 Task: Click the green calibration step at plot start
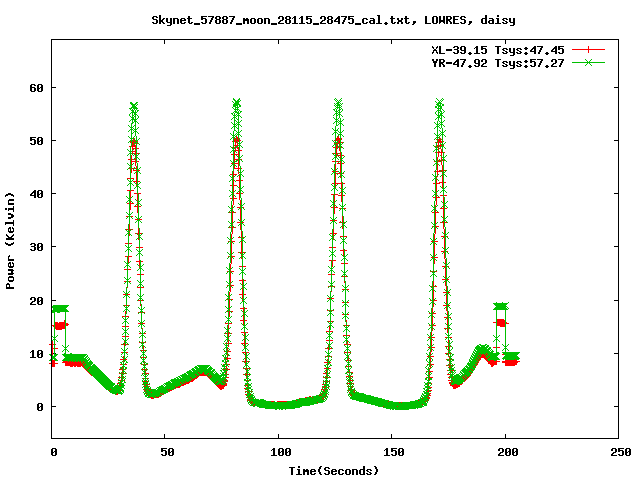point(60,309)
